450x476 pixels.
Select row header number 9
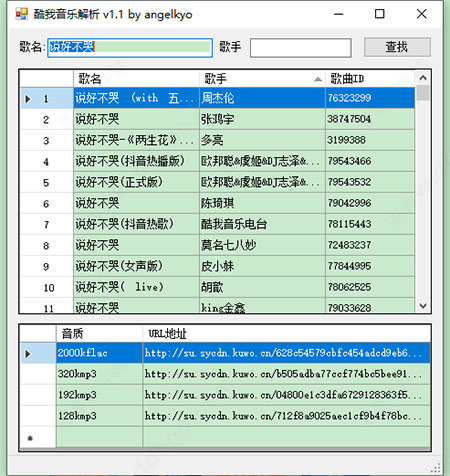pyautogui.click(x=47, y=266)
